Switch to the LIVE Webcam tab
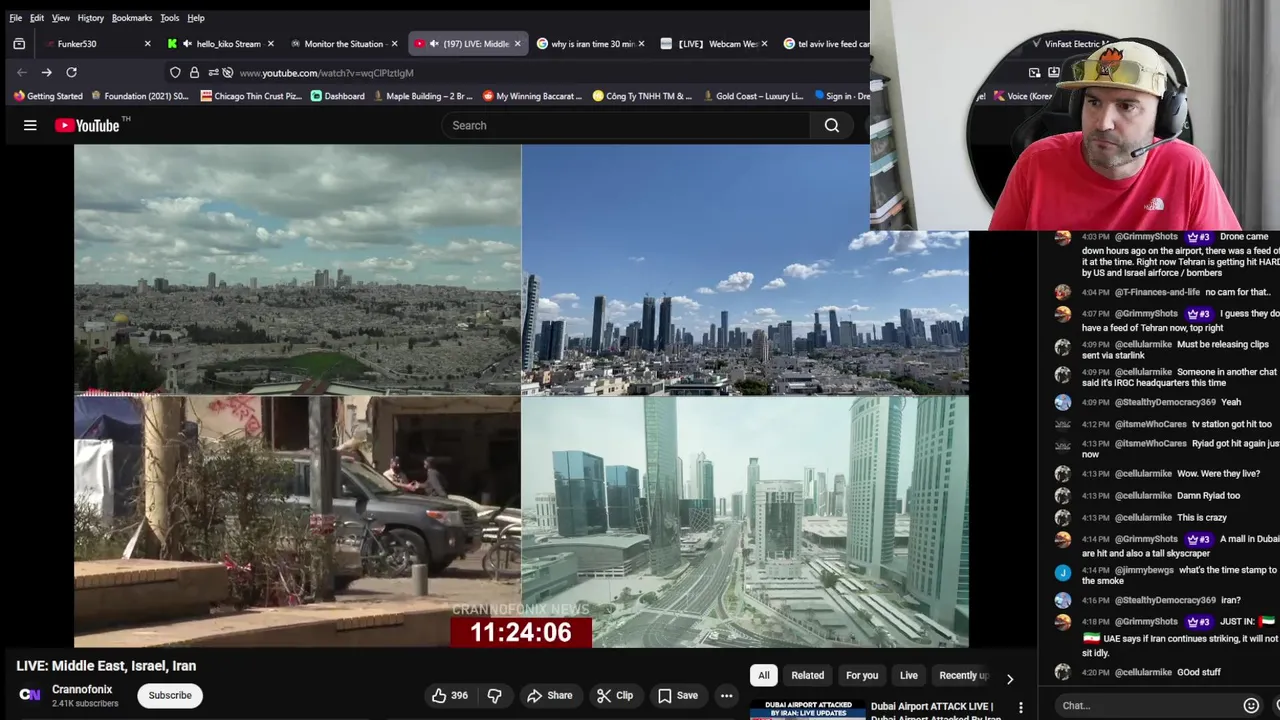 point(712,44)
